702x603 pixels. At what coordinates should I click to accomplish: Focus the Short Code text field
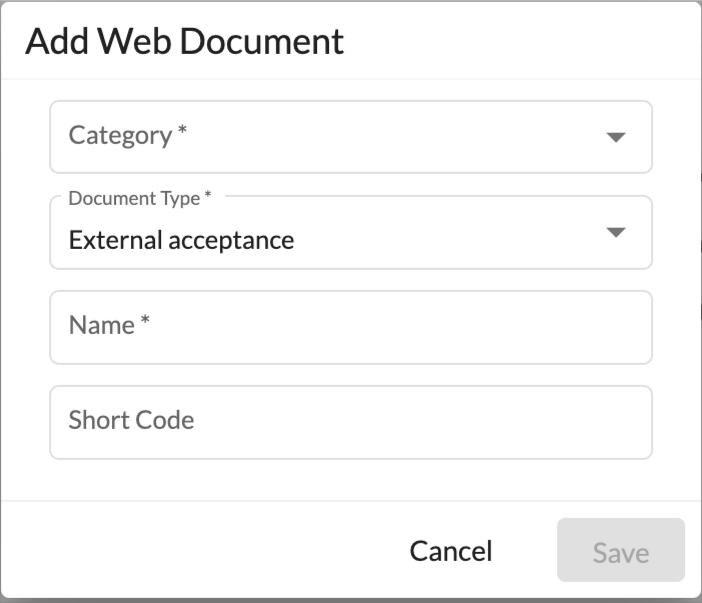[x=351, y=422]
